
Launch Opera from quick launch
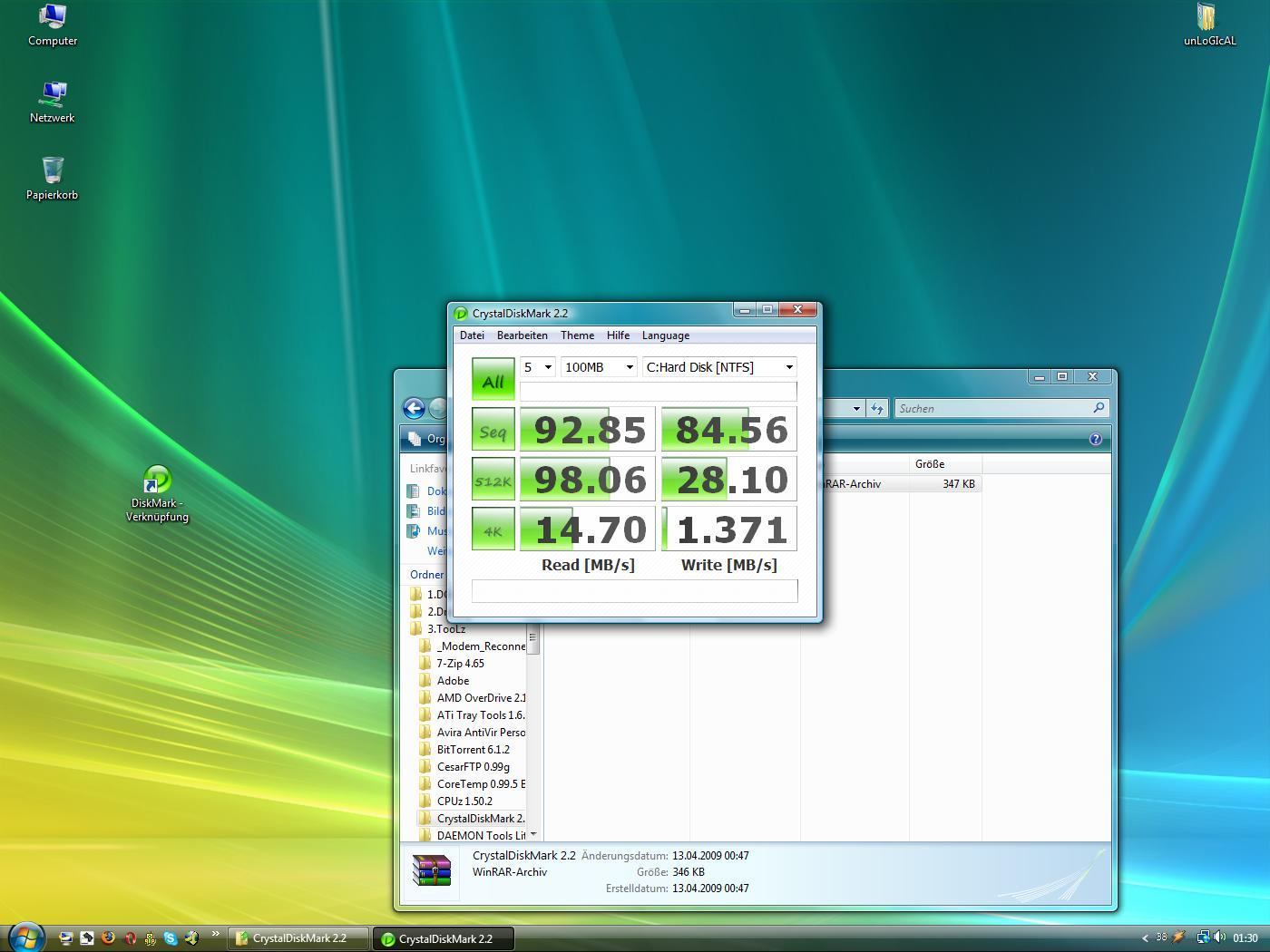130,938
